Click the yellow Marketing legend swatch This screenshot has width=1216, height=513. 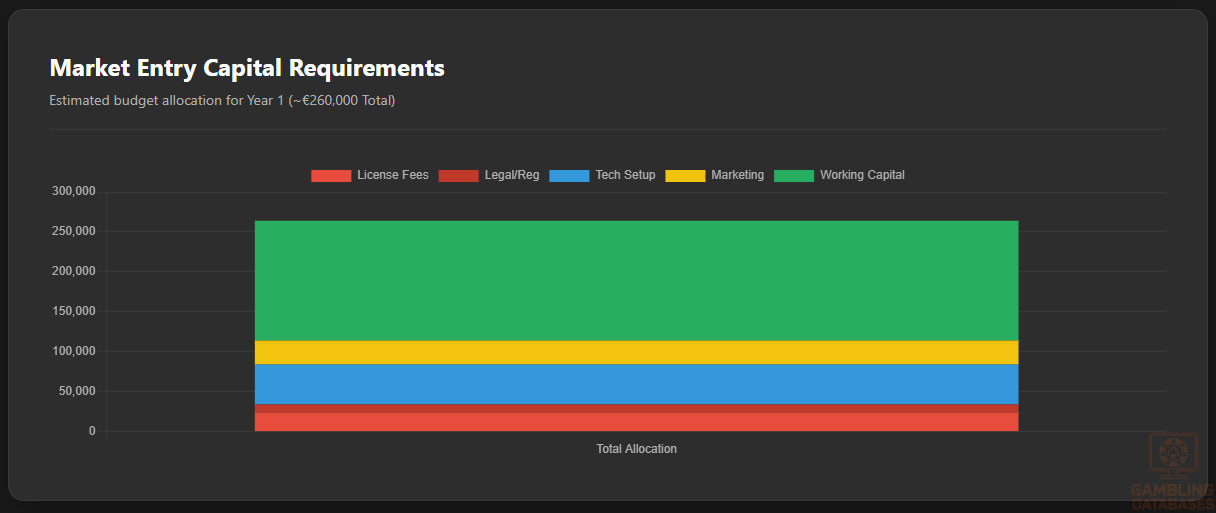(x=685, y=176)
